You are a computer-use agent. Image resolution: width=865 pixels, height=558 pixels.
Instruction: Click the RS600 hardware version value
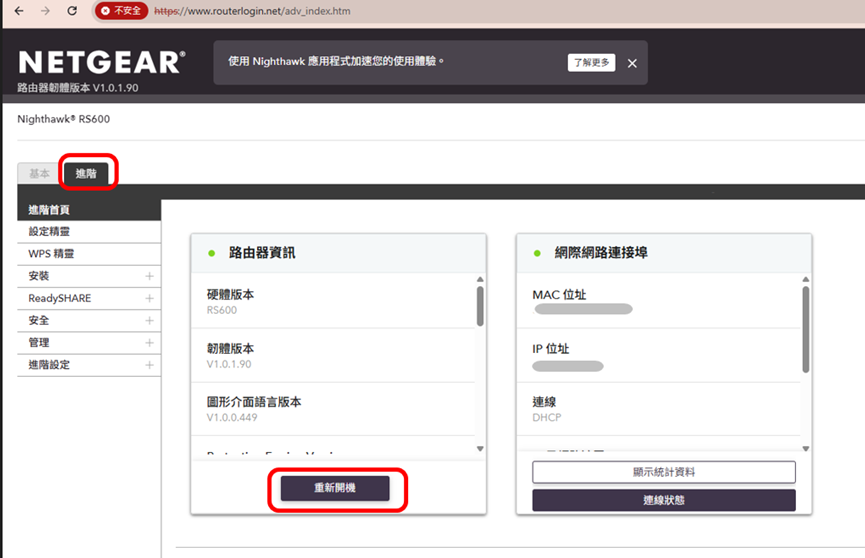[x=222, y=310]
